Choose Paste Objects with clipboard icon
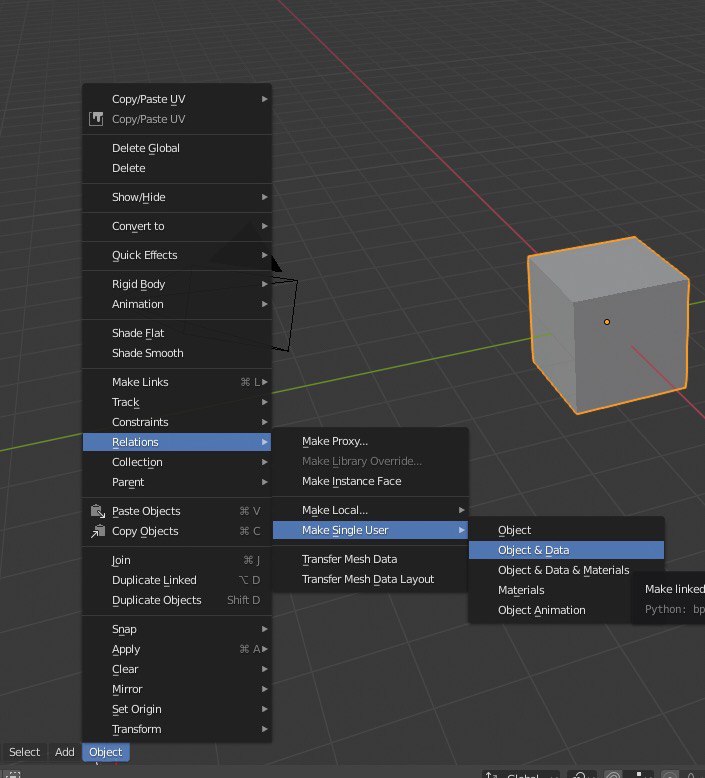Screen dimensions: 705x778 pyautogui.click(x=177, y=511)
